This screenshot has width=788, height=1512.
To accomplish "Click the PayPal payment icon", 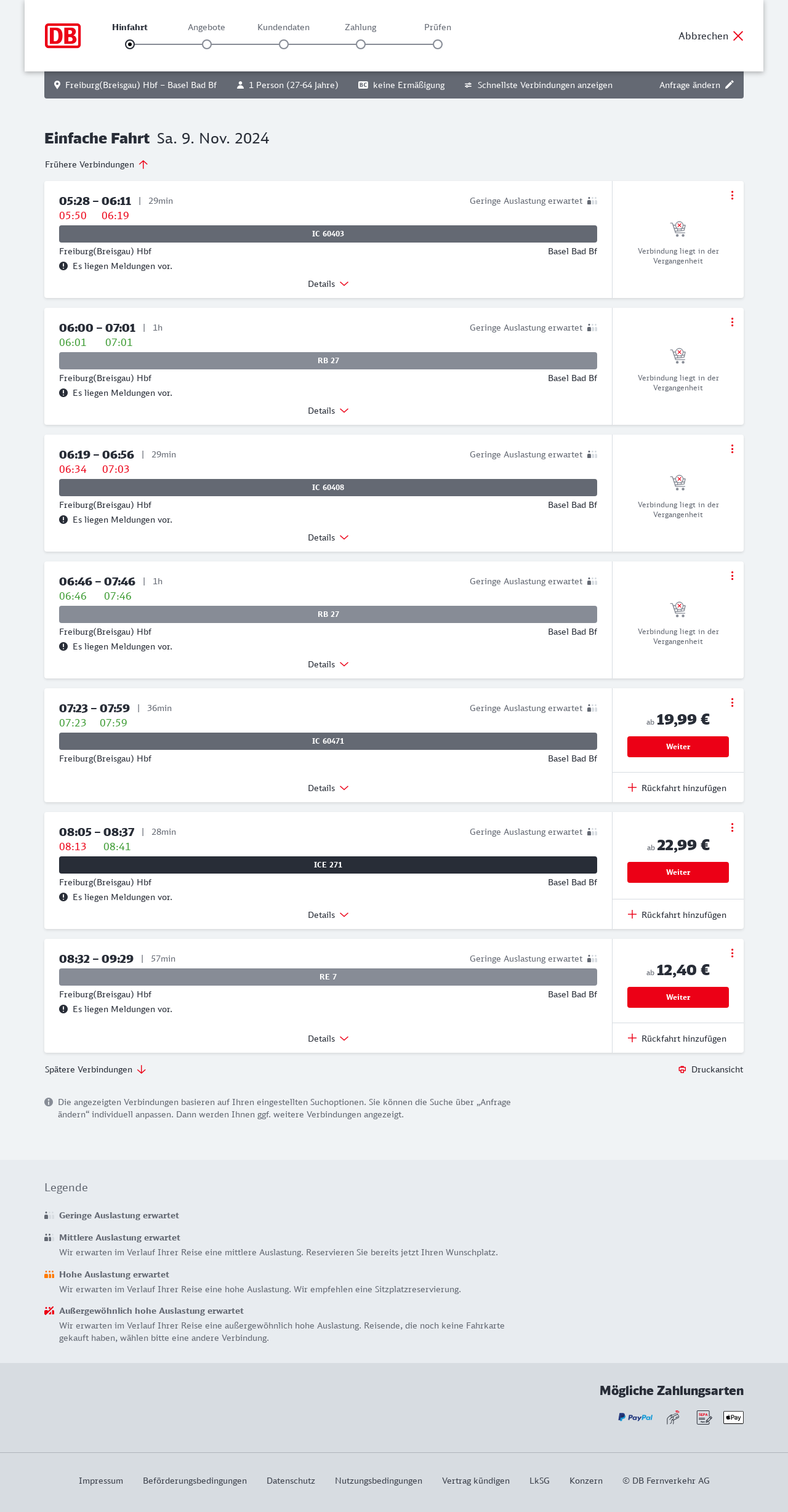I will (x=635, y=1417).
